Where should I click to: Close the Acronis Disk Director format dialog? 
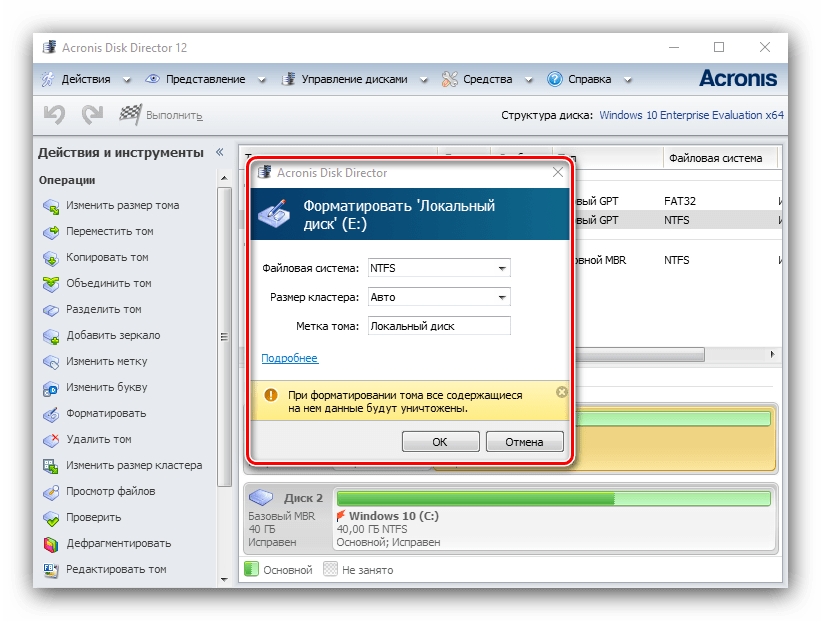point(558,172)
